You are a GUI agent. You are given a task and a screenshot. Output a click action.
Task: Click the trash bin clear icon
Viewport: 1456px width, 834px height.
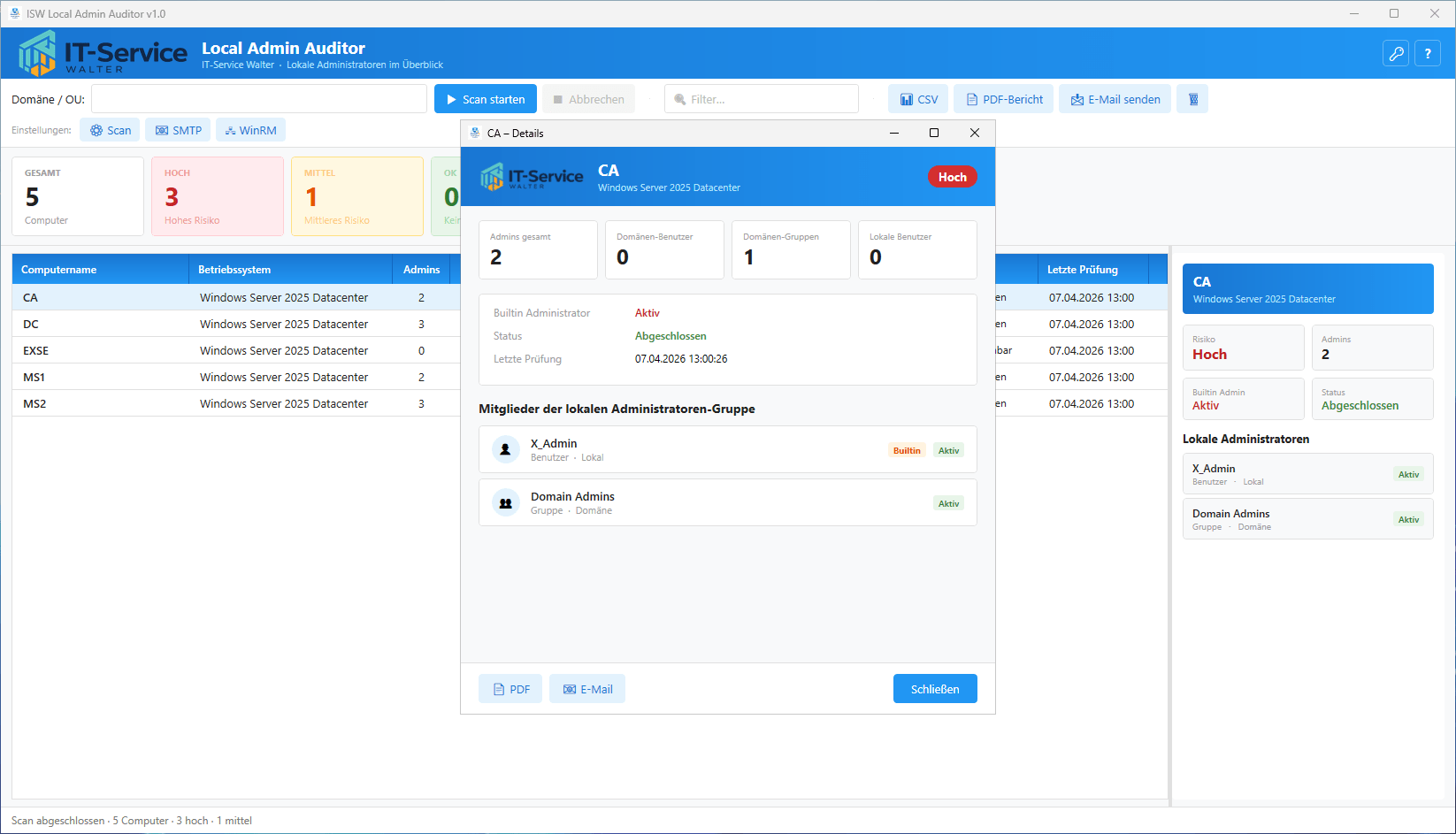1192,99
